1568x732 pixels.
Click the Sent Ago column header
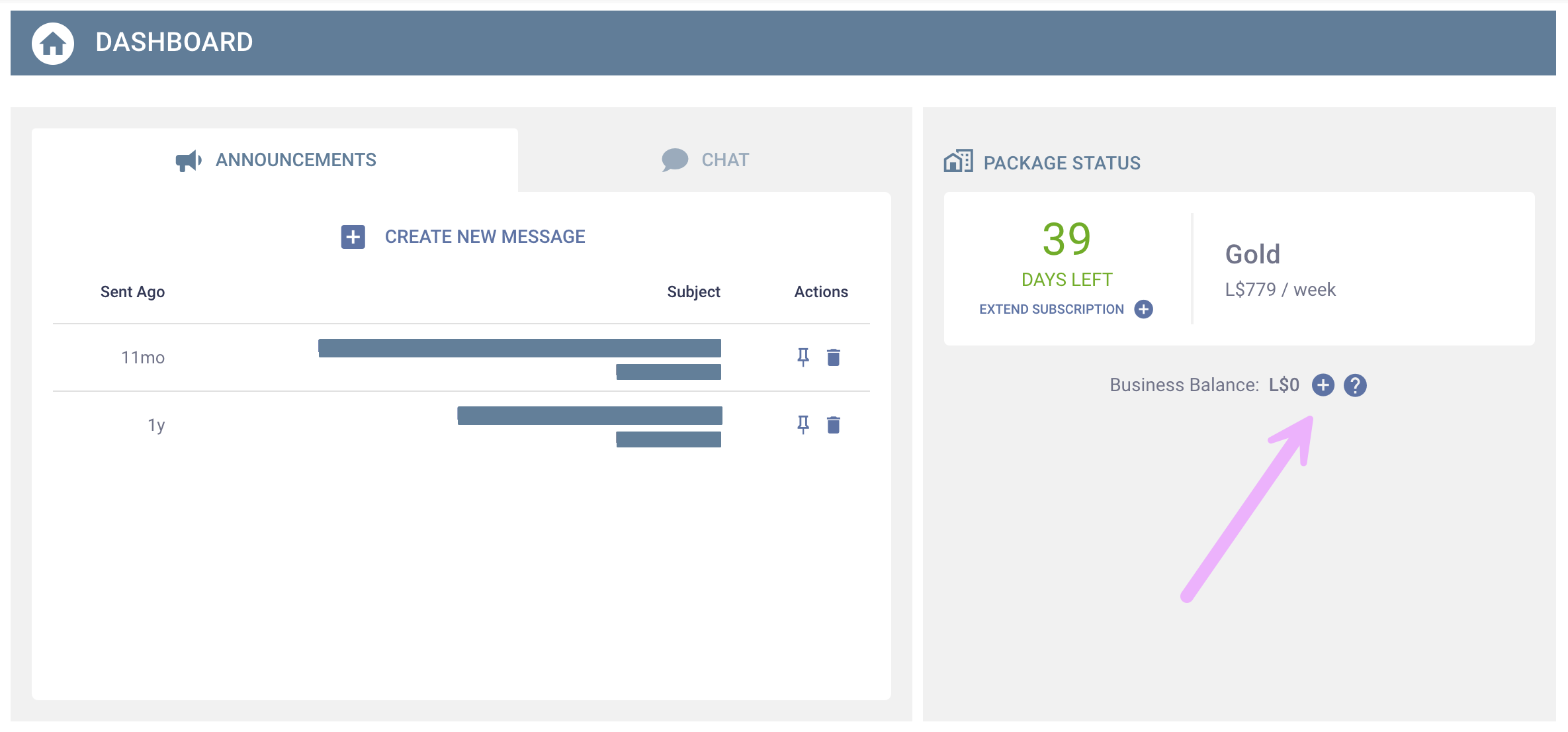coord(132,291)
